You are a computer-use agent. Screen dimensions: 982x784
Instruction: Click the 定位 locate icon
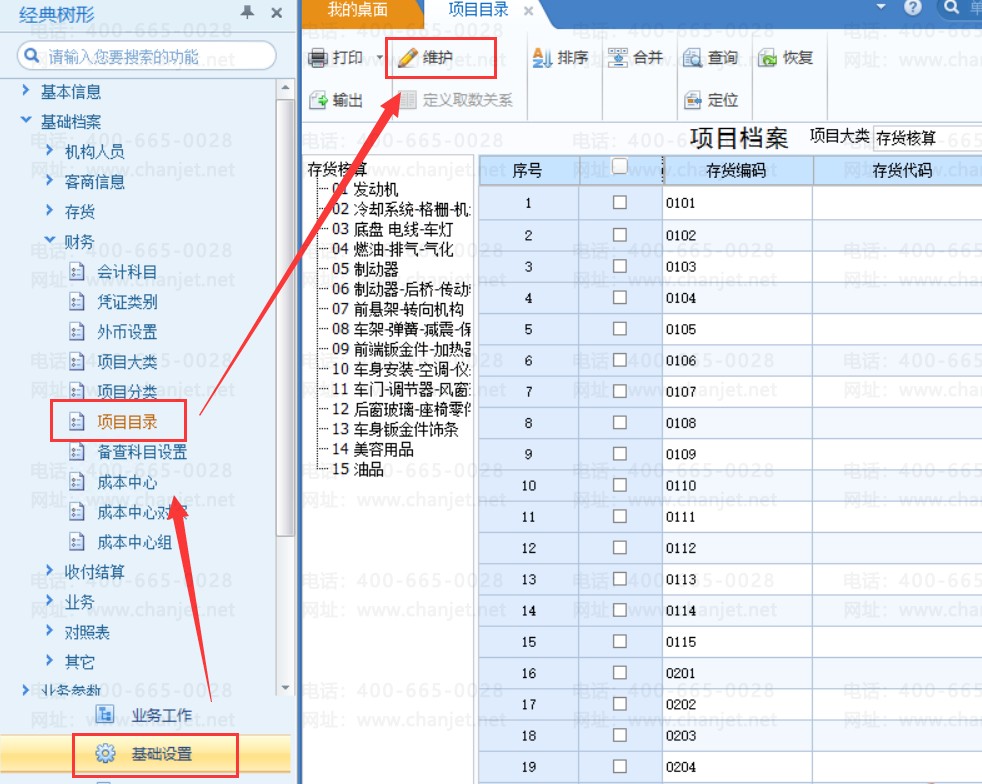[x=693, y=100]
